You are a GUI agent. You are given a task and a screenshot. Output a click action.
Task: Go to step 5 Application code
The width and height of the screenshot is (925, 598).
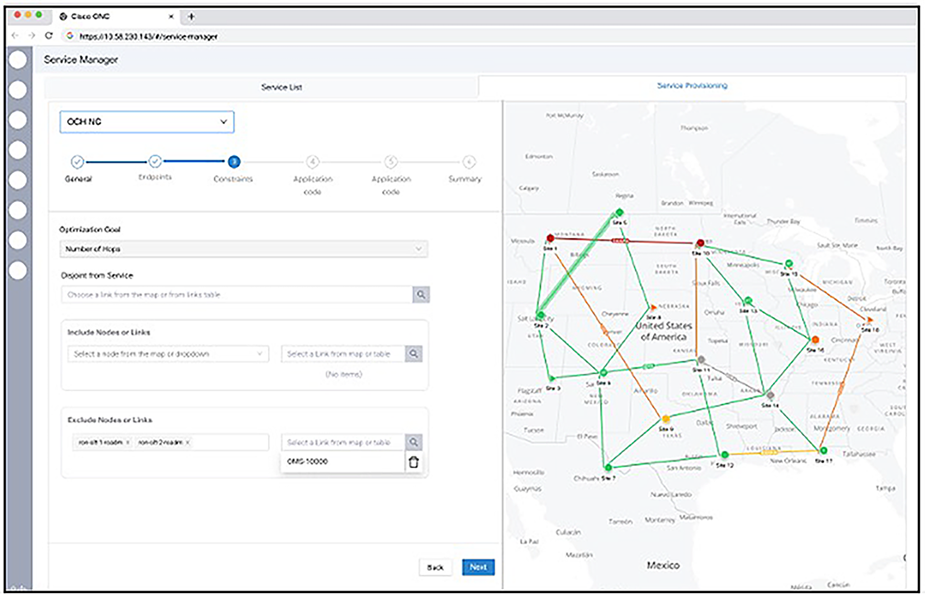click(x=391, y=162)
